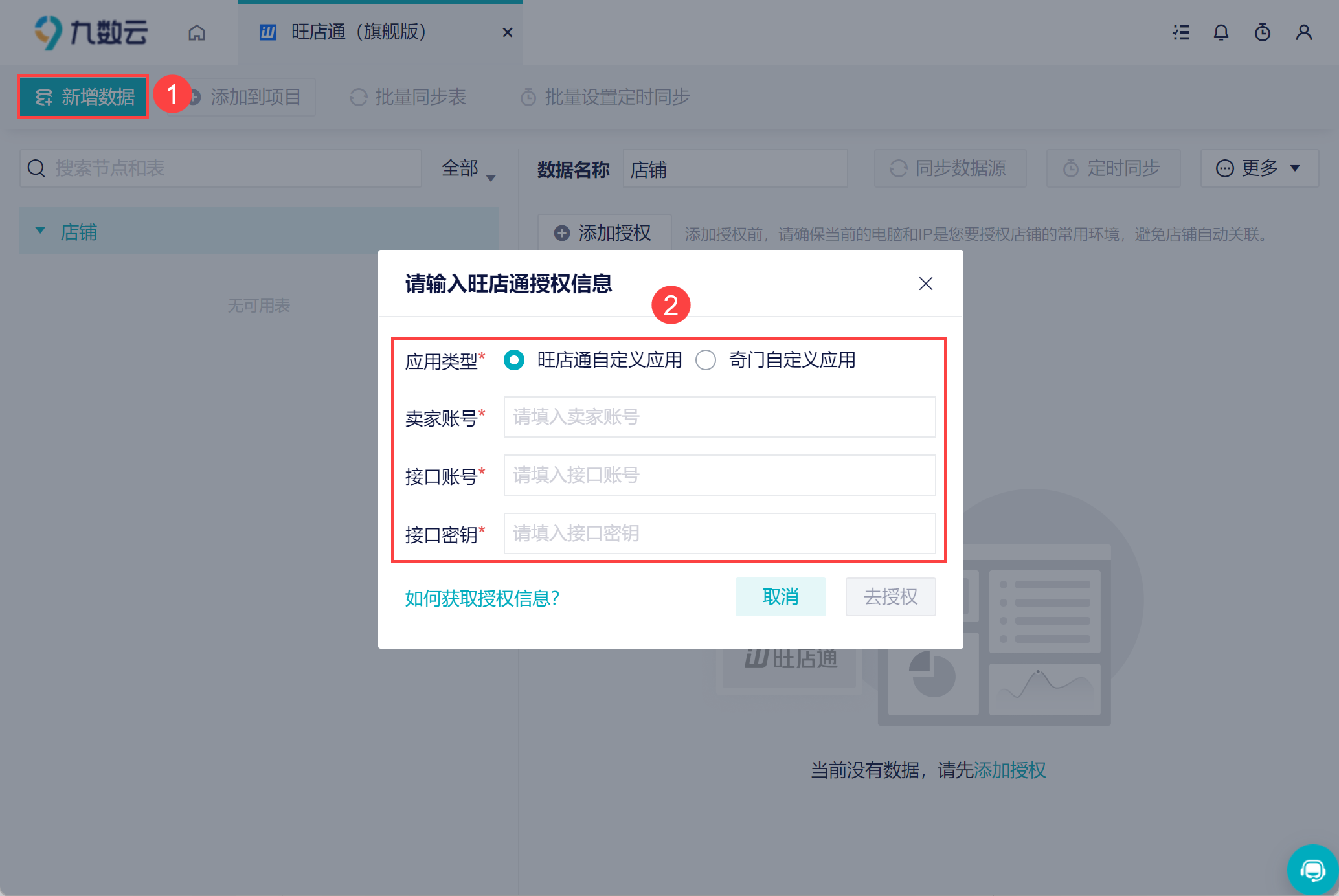Open notifications bell icon
This screenshot has width=1339, height=896.
tap(1221, 32)
